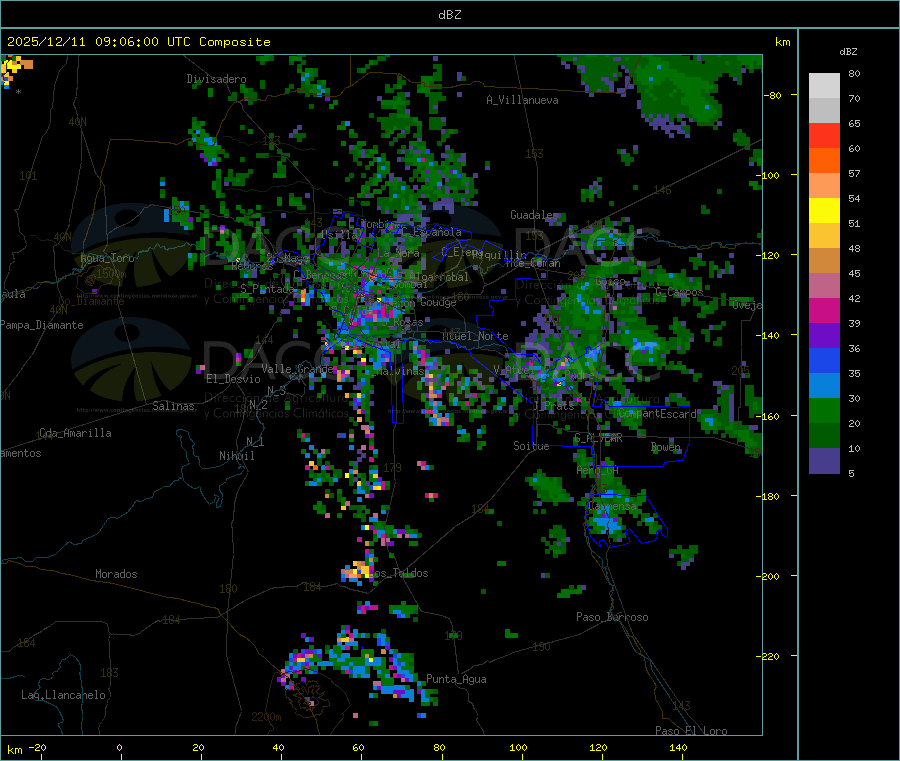Click the dBZ title at top center
The width and height of the screenshot is (900, 761).
449,15
